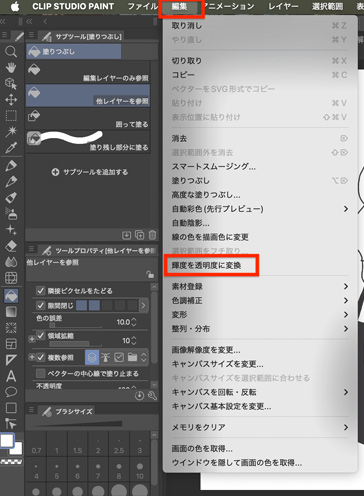Select folder-layer reference mode icon

pos(132,357)
